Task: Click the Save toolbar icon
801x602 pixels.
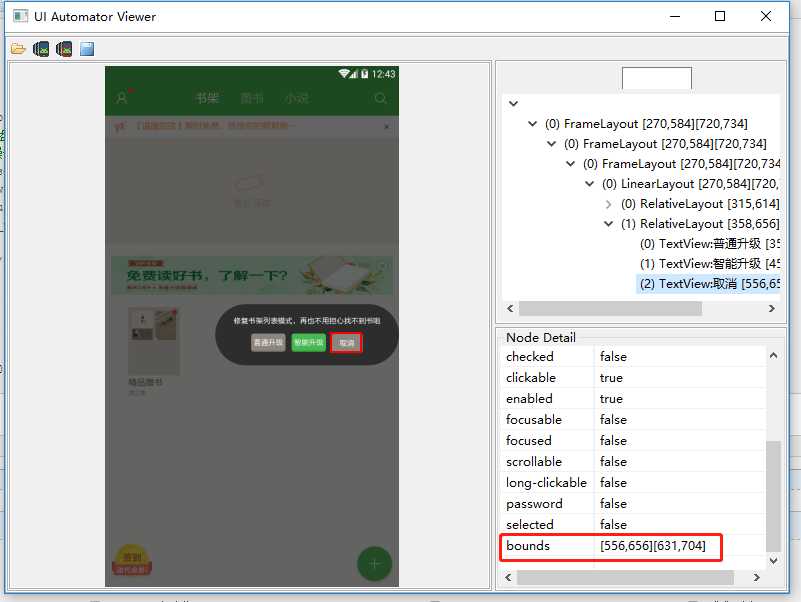Action: [x=87, y=49]
